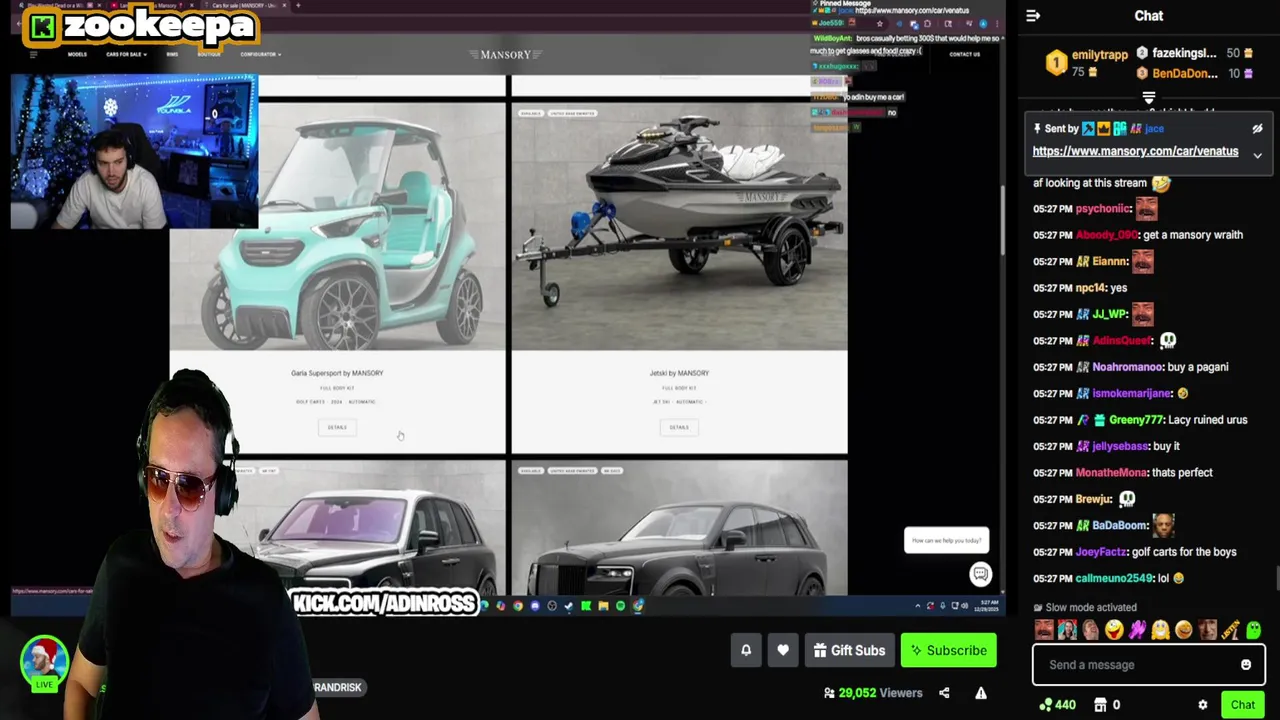This screenshot has width=1280, height=720.
Task: Open the channel shop icon
Action: pyautogui.click(x=1101, y=705)
